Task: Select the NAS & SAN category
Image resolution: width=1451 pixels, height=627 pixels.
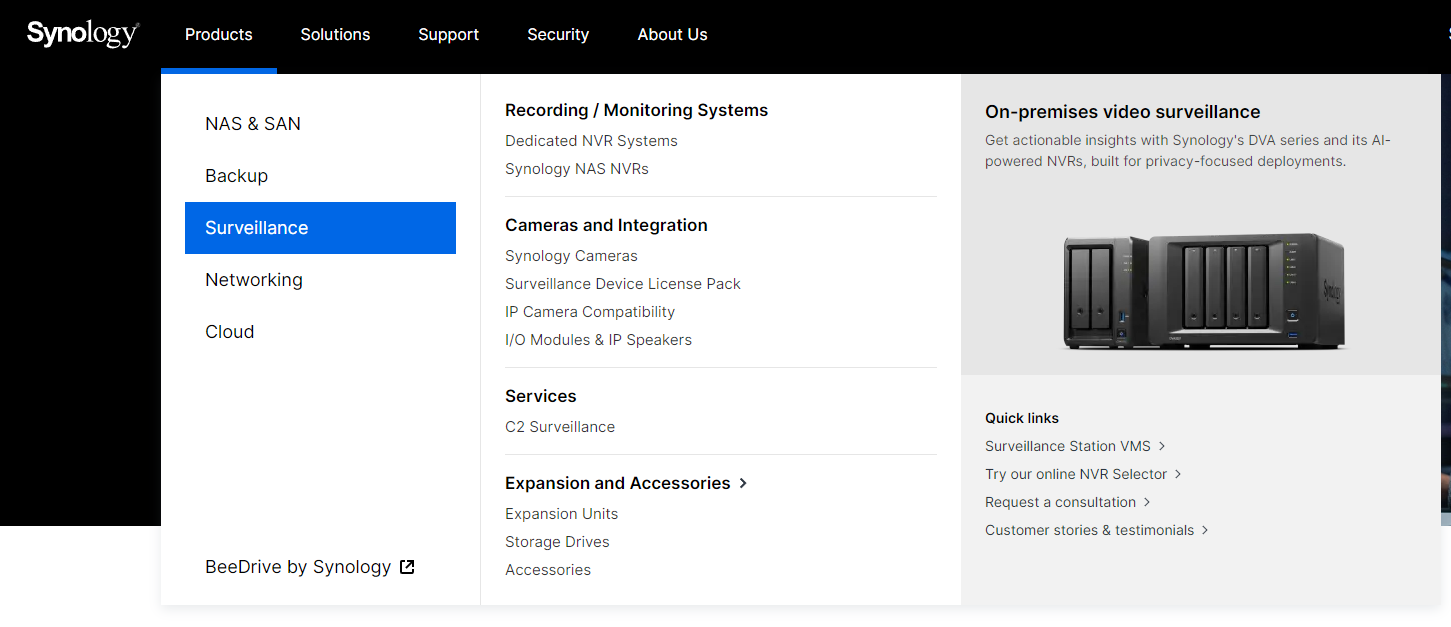Action: tap(320, 124)
